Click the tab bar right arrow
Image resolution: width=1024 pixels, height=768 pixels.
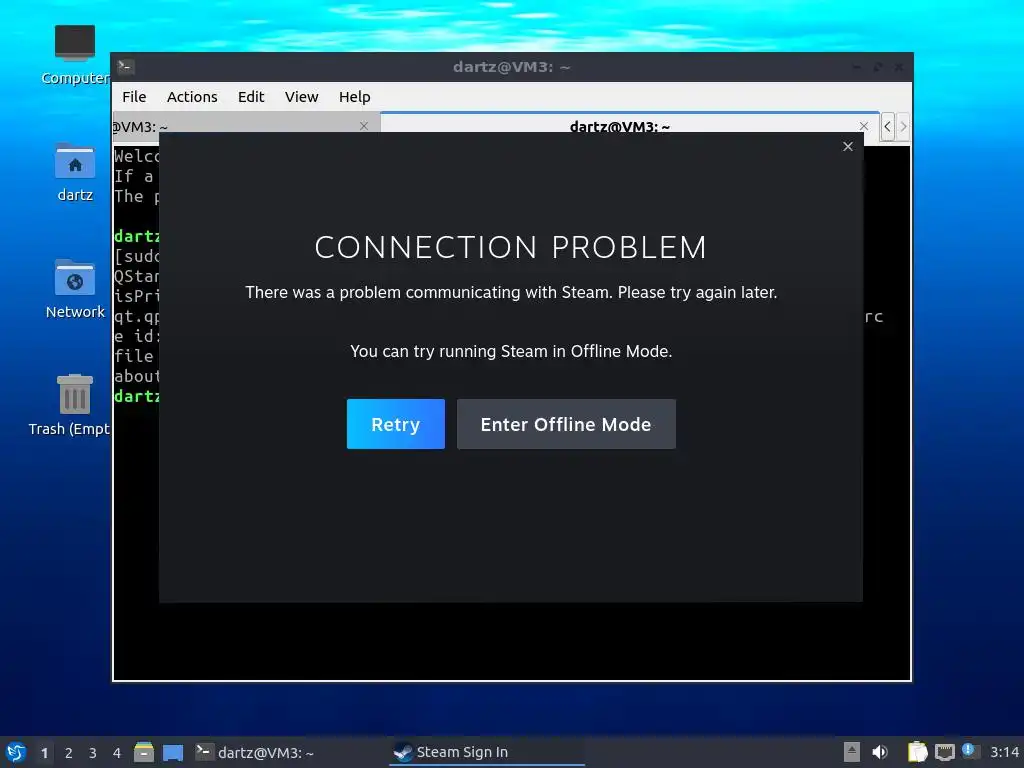click(903, 126)
